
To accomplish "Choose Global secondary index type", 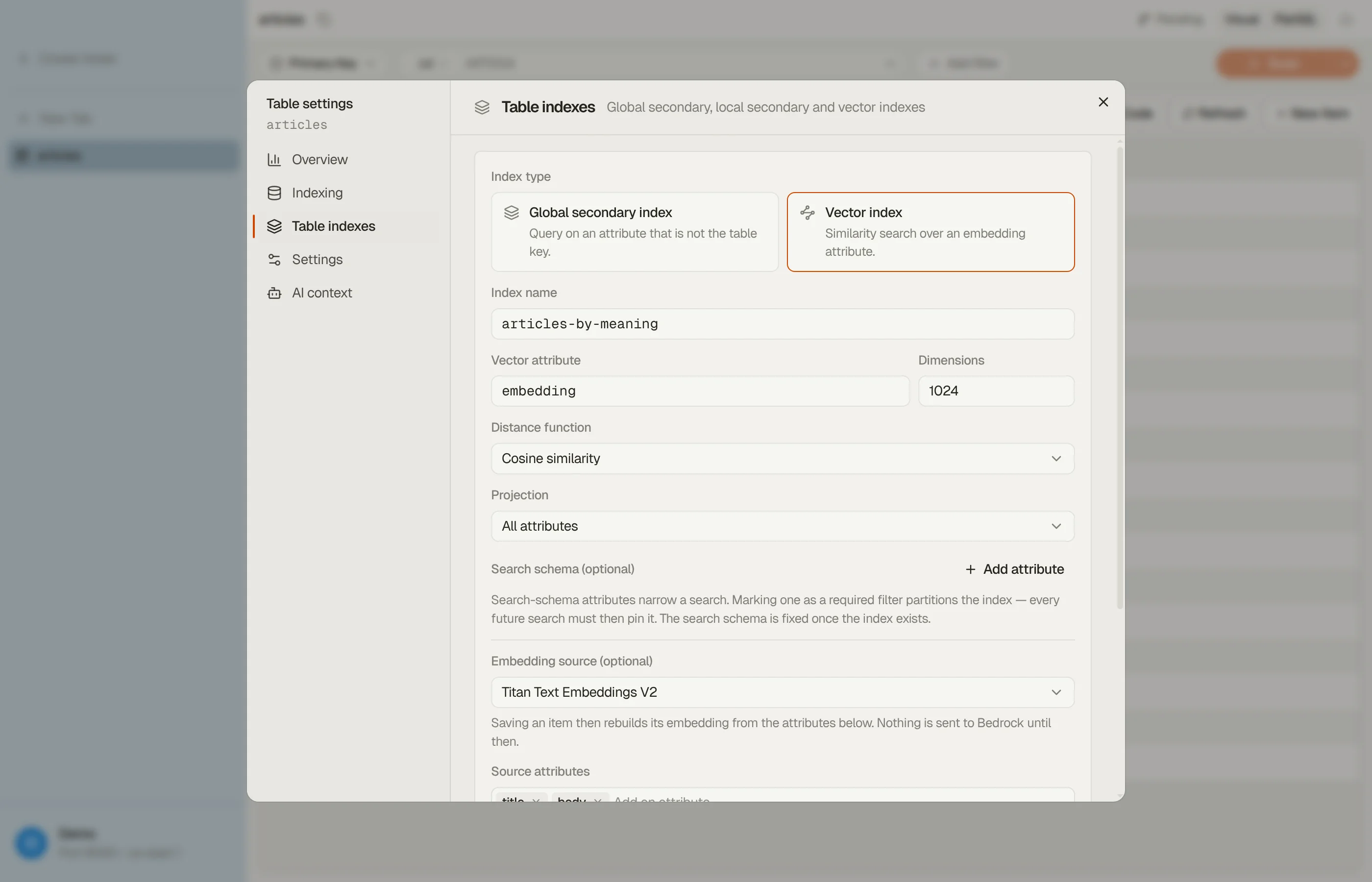I will pos(635,232).
